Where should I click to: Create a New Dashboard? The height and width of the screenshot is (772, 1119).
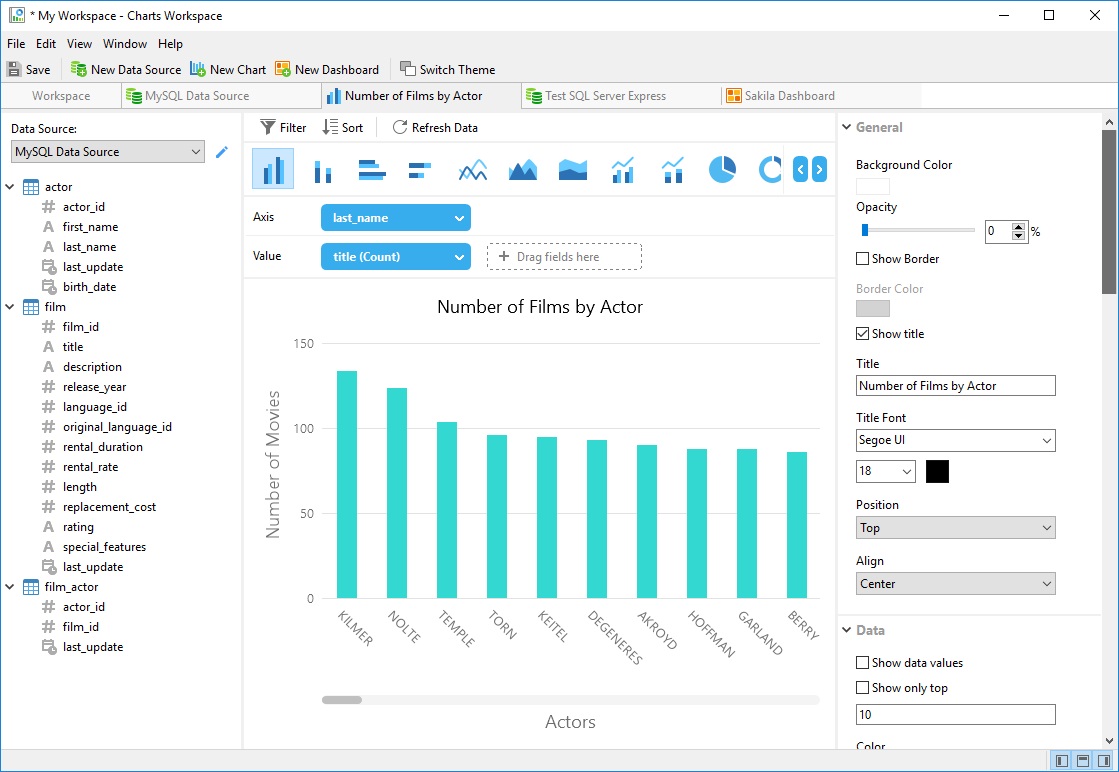pos(328,69)
